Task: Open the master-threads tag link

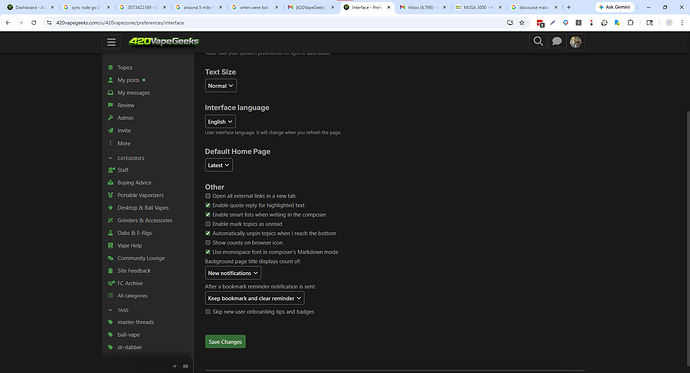Action: (136, 322)
